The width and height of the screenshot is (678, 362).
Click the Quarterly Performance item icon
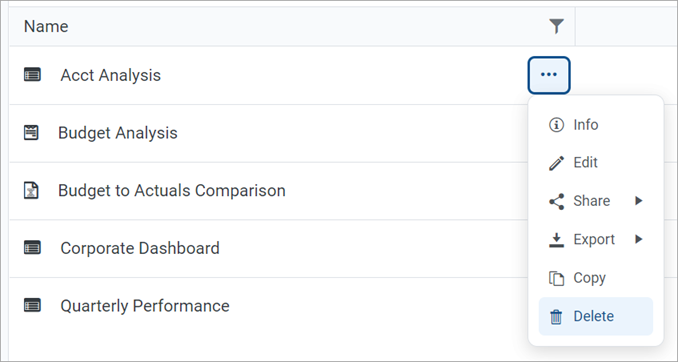32,306
